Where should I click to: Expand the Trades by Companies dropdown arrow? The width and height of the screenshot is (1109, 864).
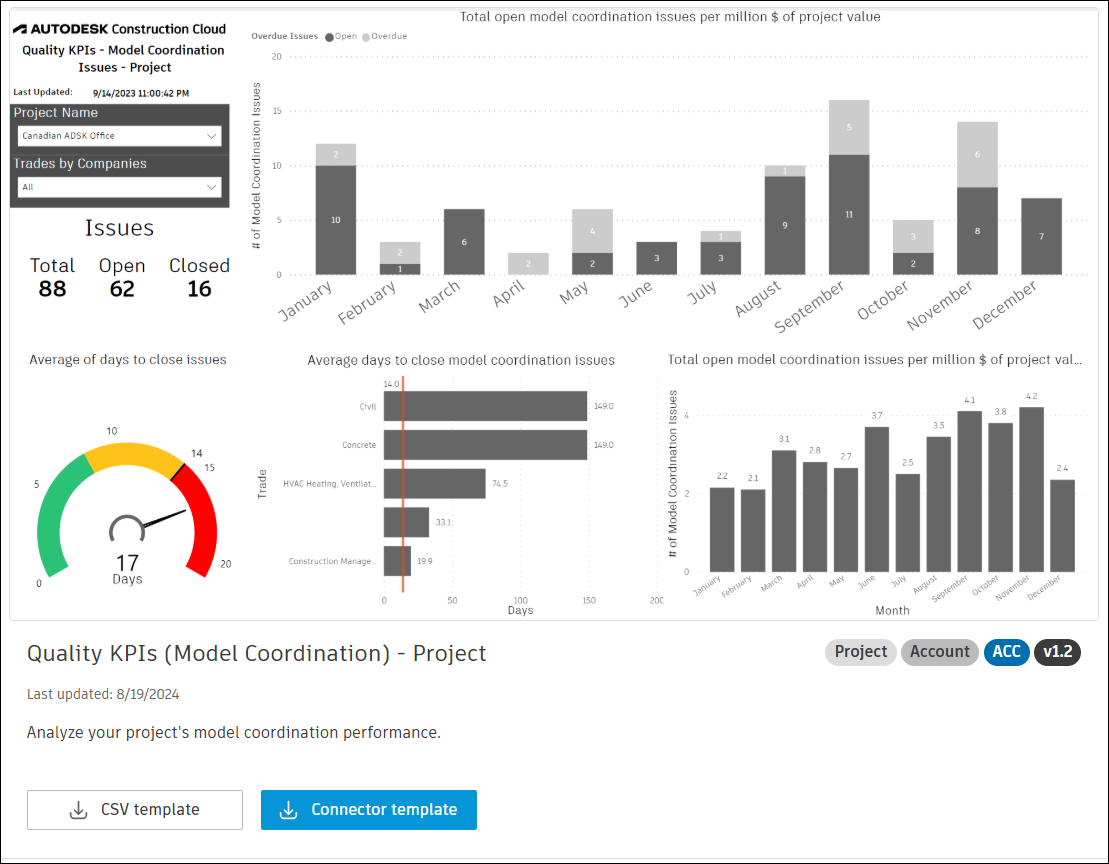click(211, 187)
